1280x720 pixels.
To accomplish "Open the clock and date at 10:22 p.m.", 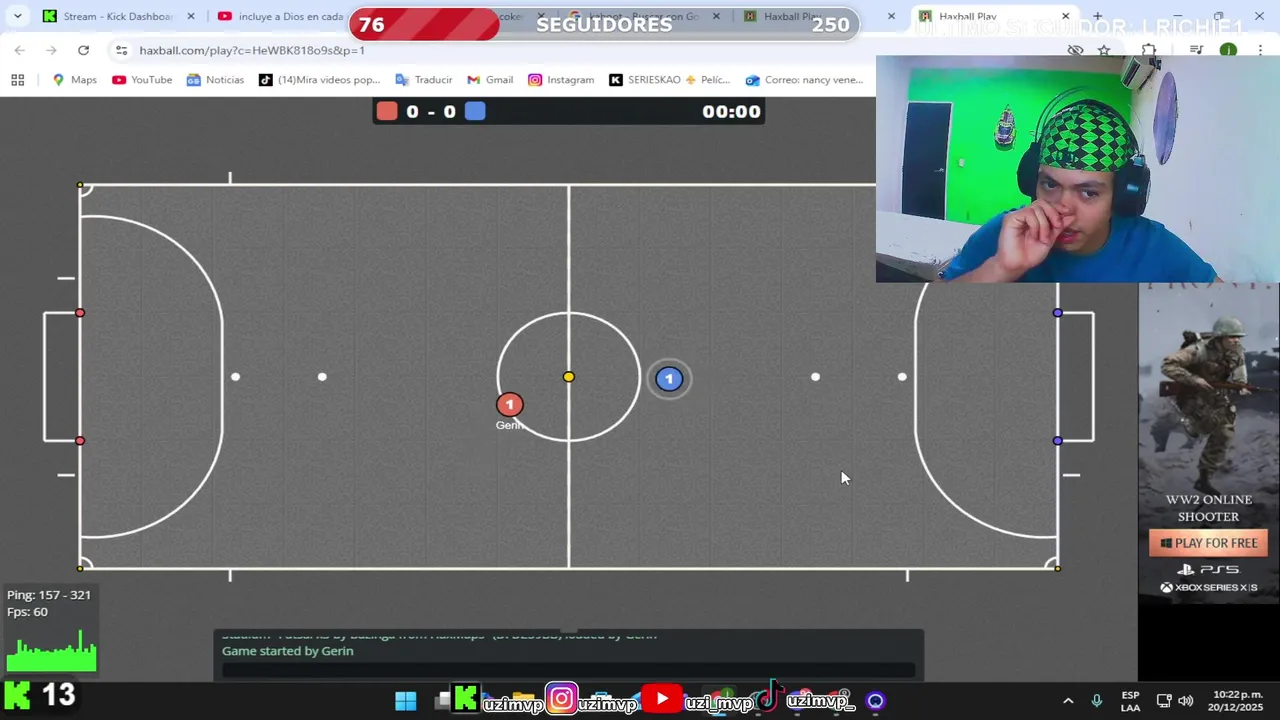I will 1237,701.
